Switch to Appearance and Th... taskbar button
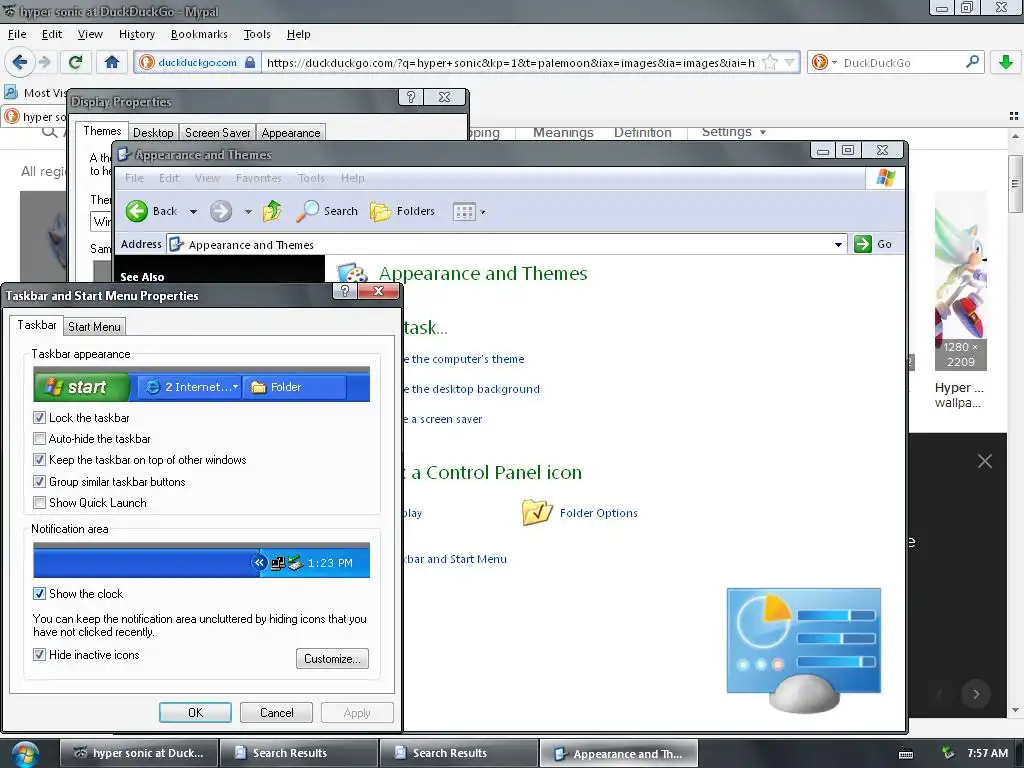 (x=618, y=754)
